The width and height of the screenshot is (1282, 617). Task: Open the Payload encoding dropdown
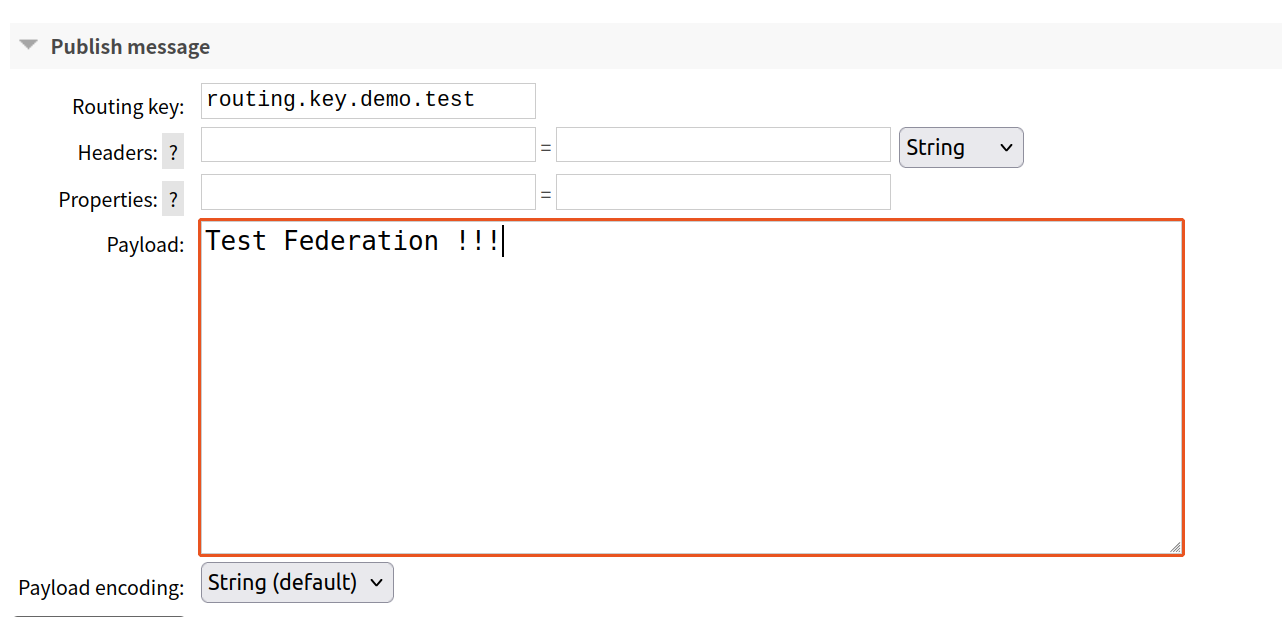(x=297, y=583)
